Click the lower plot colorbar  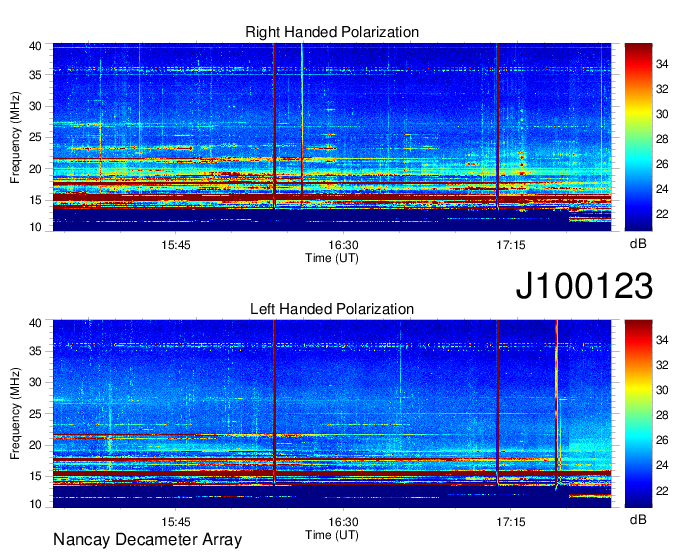click(638, 414)
